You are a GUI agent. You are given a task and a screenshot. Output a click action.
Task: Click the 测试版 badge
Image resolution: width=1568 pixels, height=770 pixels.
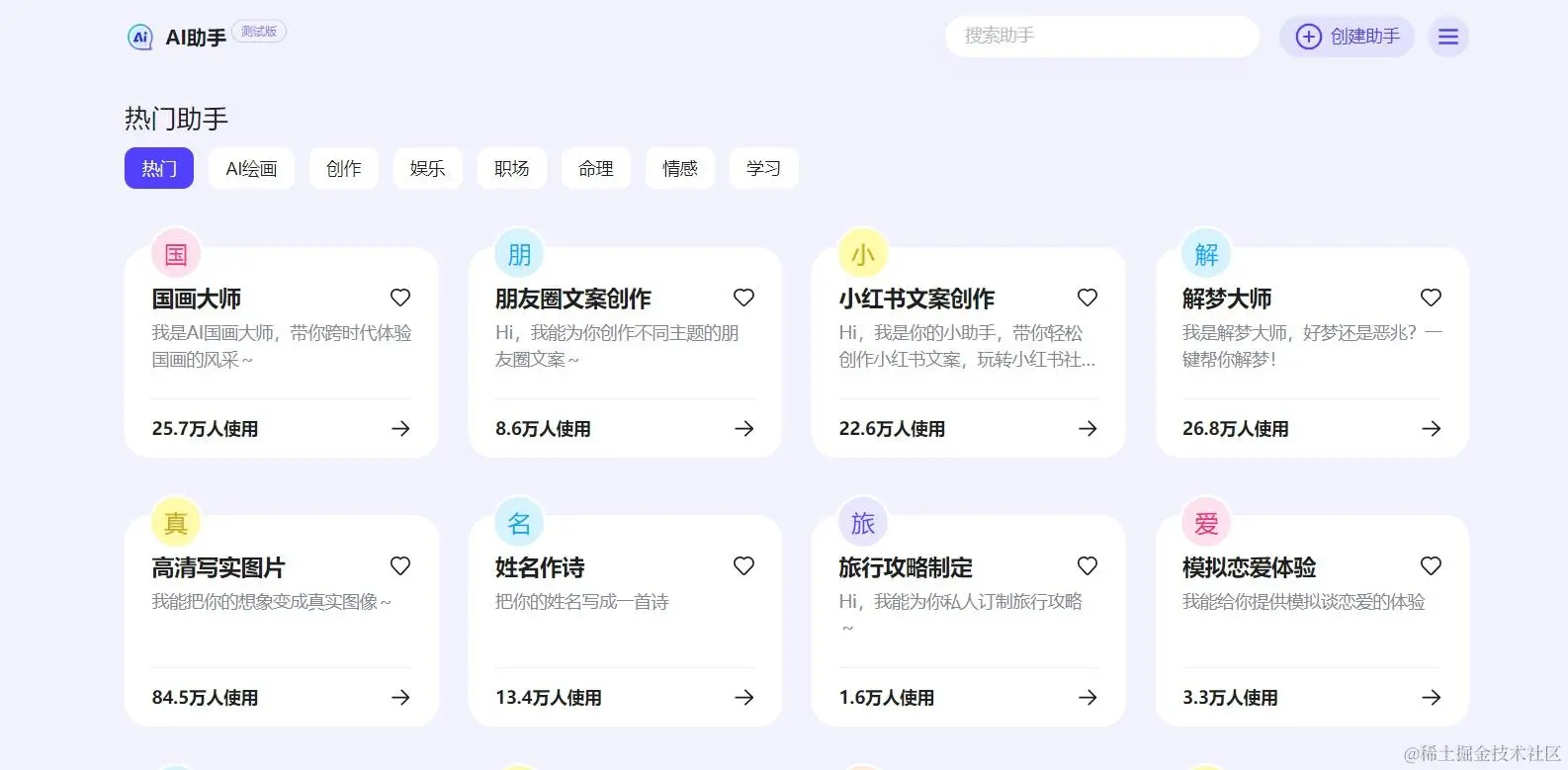[259, 32]
